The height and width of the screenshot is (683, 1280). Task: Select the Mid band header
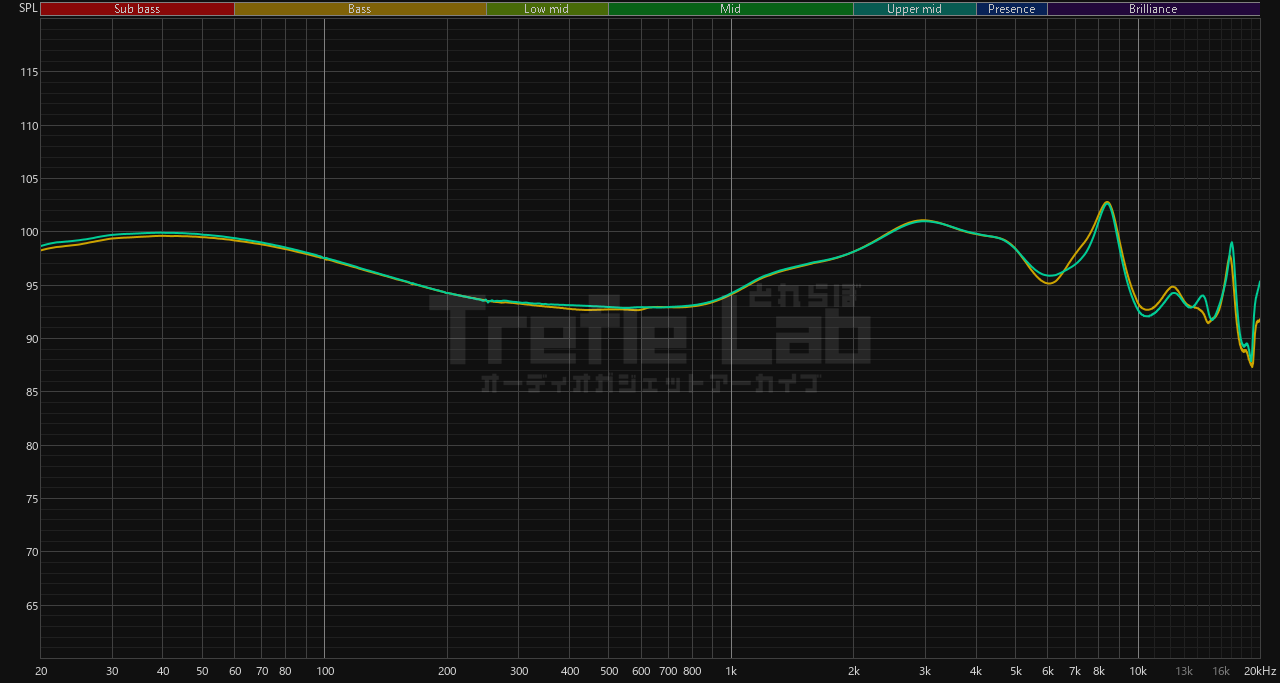point(730,9)
